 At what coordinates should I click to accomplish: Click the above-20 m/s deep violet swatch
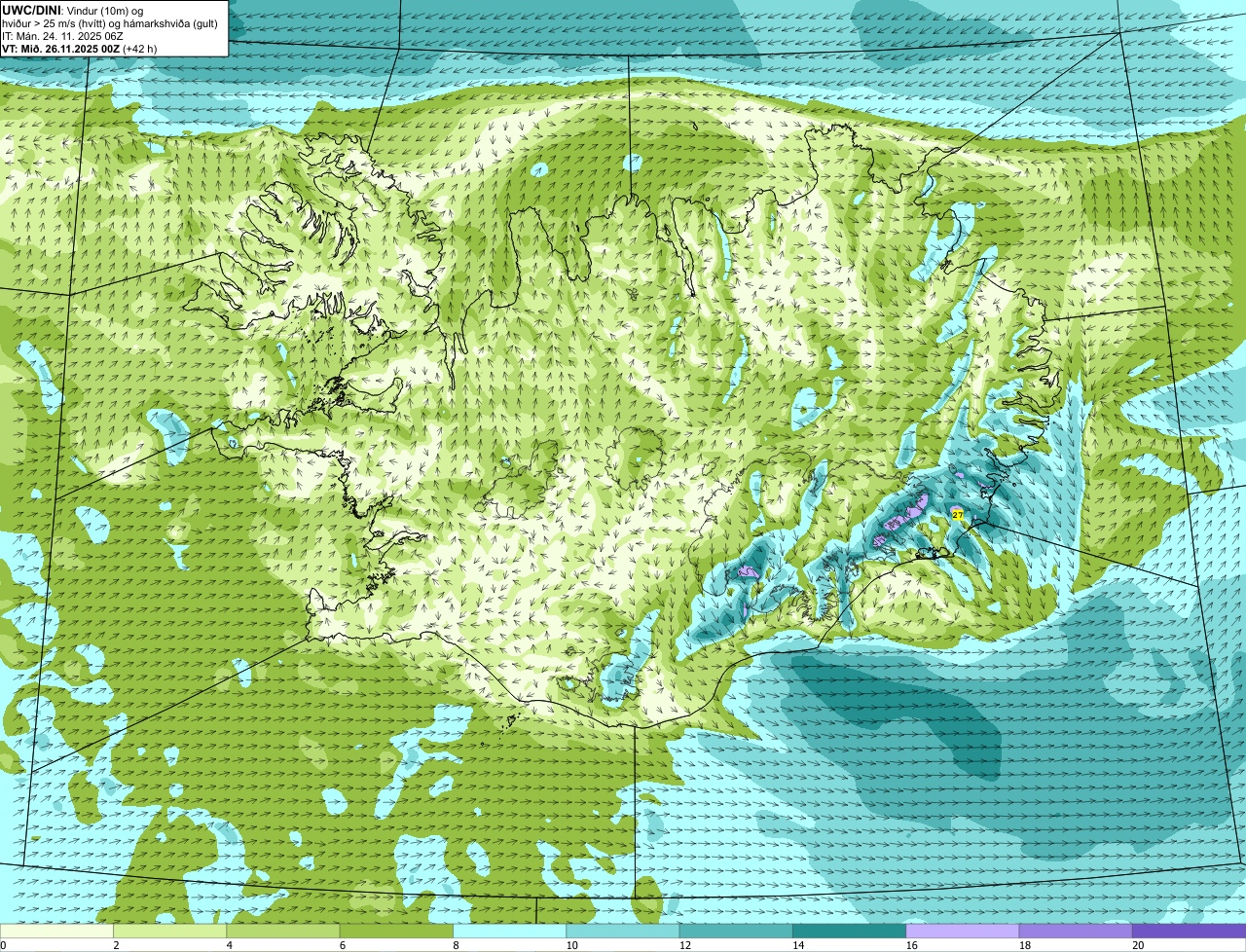click(x=1190, y=931)
